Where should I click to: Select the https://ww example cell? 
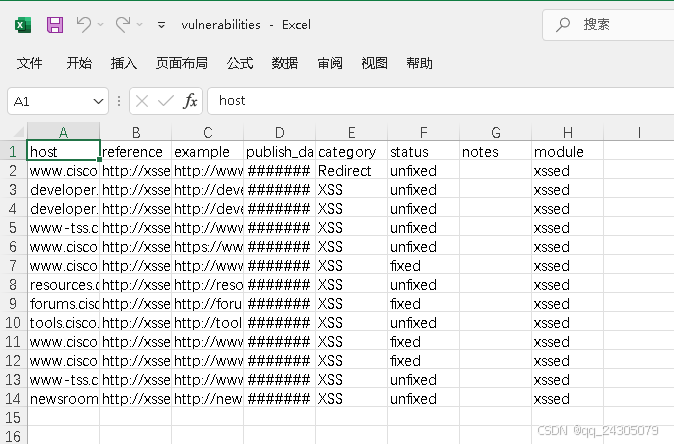208,247
